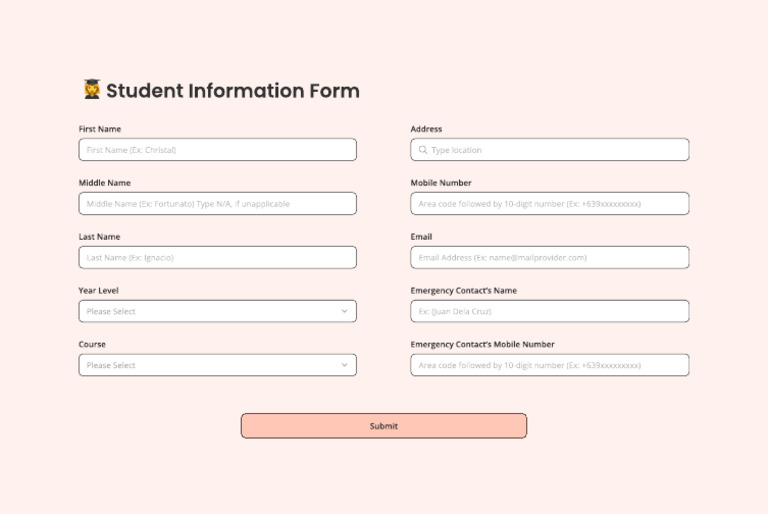This screenshot has height=514, width=768.
Task: Click the Email label text
Action: pyautogui.click(x=421, y=237)
